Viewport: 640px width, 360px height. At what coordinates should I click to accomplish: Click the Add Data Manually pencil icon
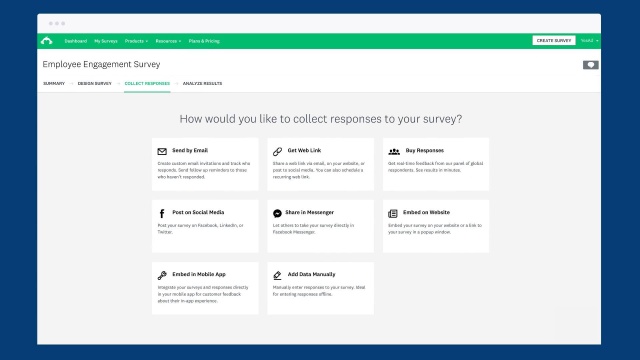[x=277, y=276]
